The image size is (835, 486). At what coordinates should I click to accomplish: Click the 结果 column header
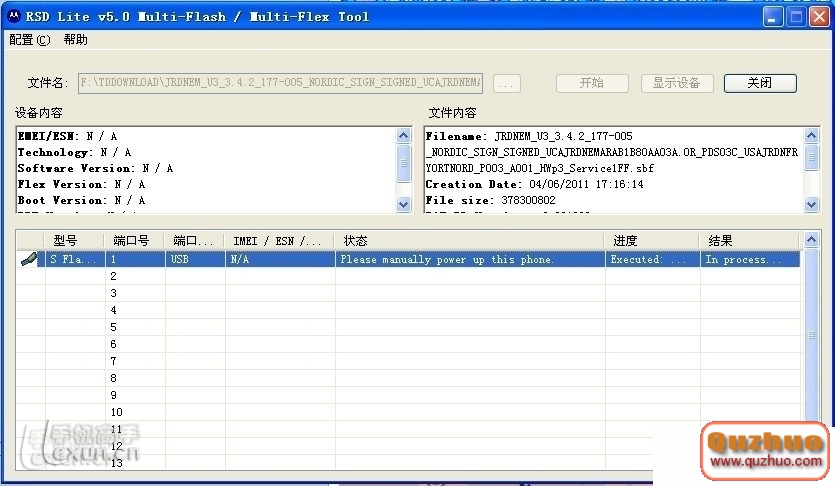(749, 241)
